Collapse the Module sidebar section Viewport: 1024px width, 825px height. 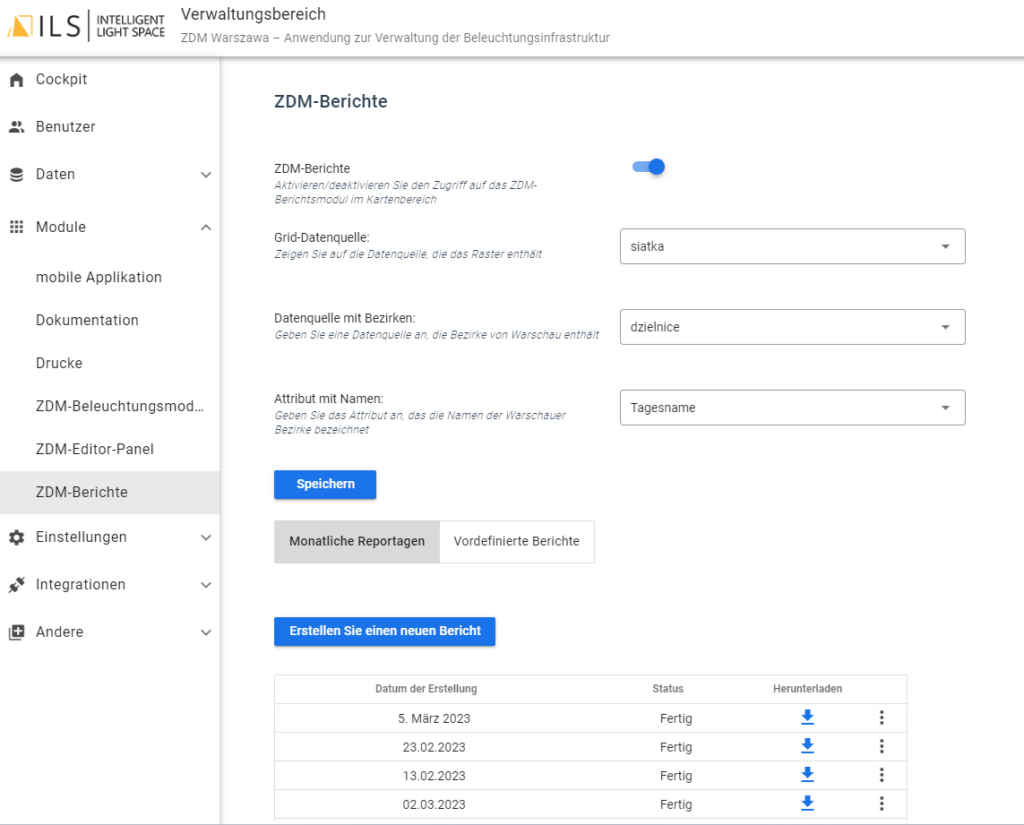pyautogui.click(x=206, y=228)
